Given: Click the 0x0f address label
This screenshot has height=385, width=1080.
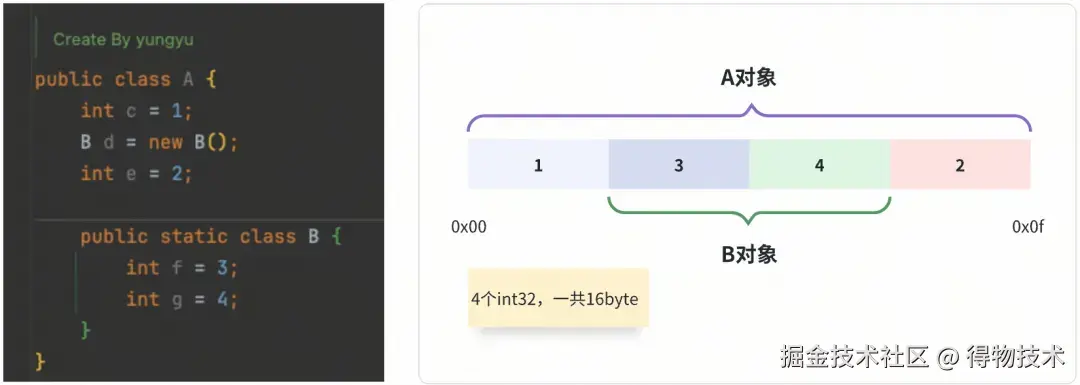Looking at the screenshot, I should 1028,227.
